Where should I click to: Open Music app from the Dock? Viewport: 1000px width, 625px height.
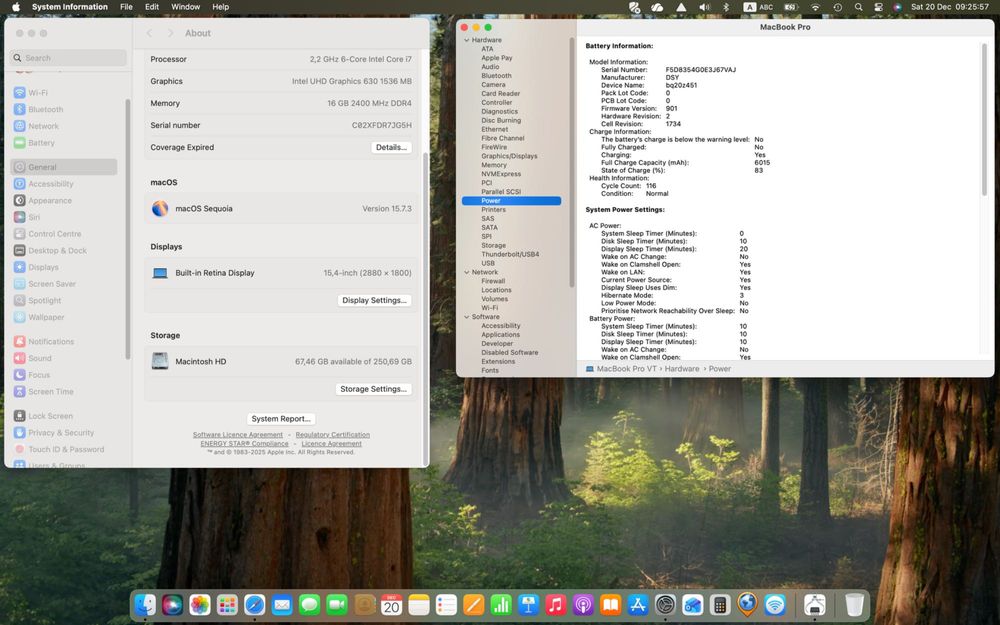pyautogui.click(x=555, y=604)
